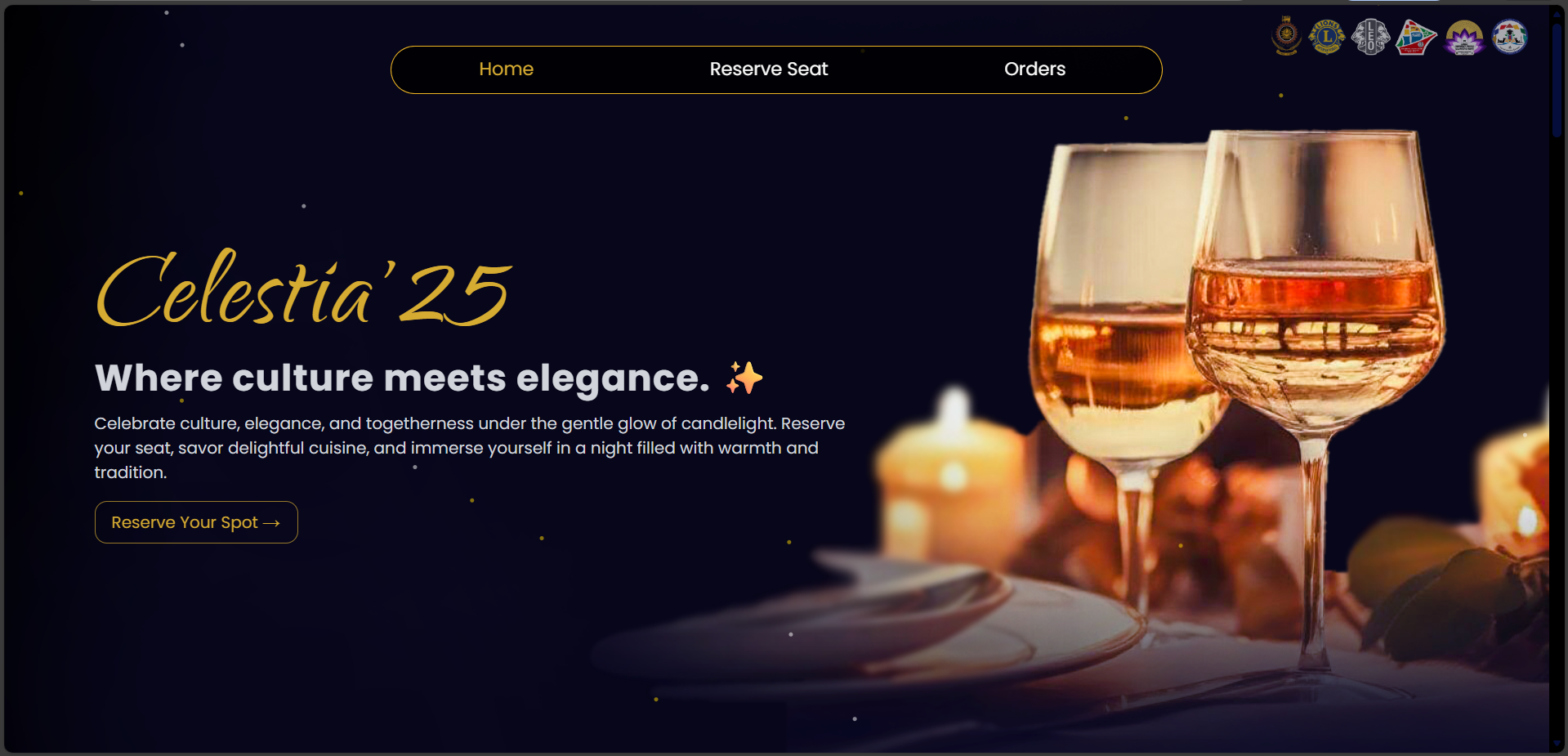This screenshot has width=1568, height=756.
Task: Open the Orders nav item
Action: [x=1034, y=69]
